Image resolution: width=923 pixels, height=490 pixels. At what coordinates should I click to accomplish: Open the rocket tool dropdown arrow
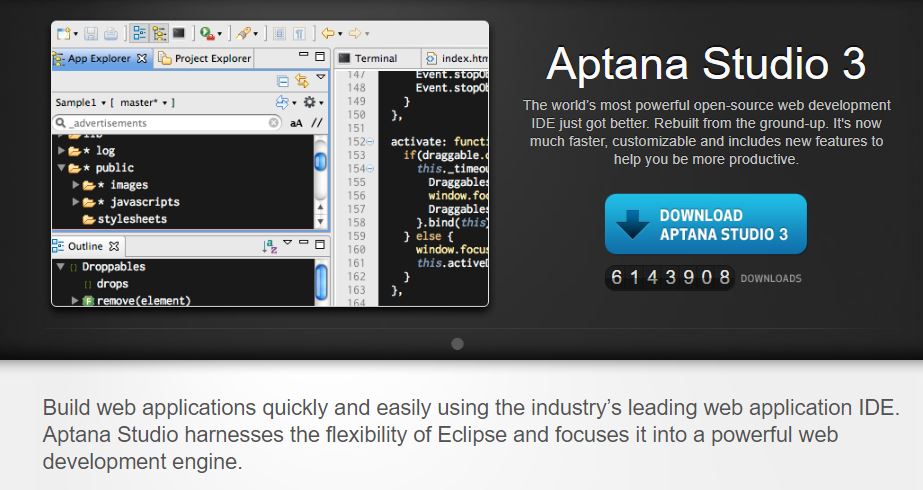[x=255, y=34]
